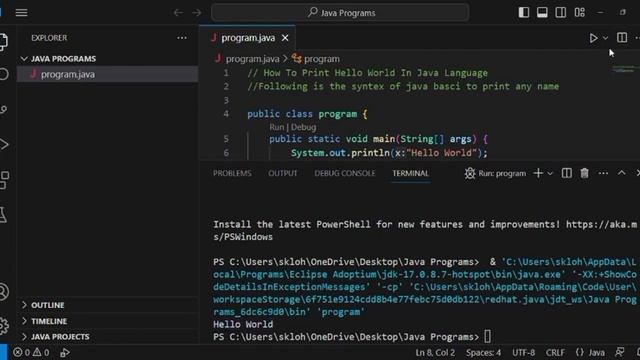Open the OUTPUT panel tab
This screenshot has height=360, width=640.
pos(283,173)
